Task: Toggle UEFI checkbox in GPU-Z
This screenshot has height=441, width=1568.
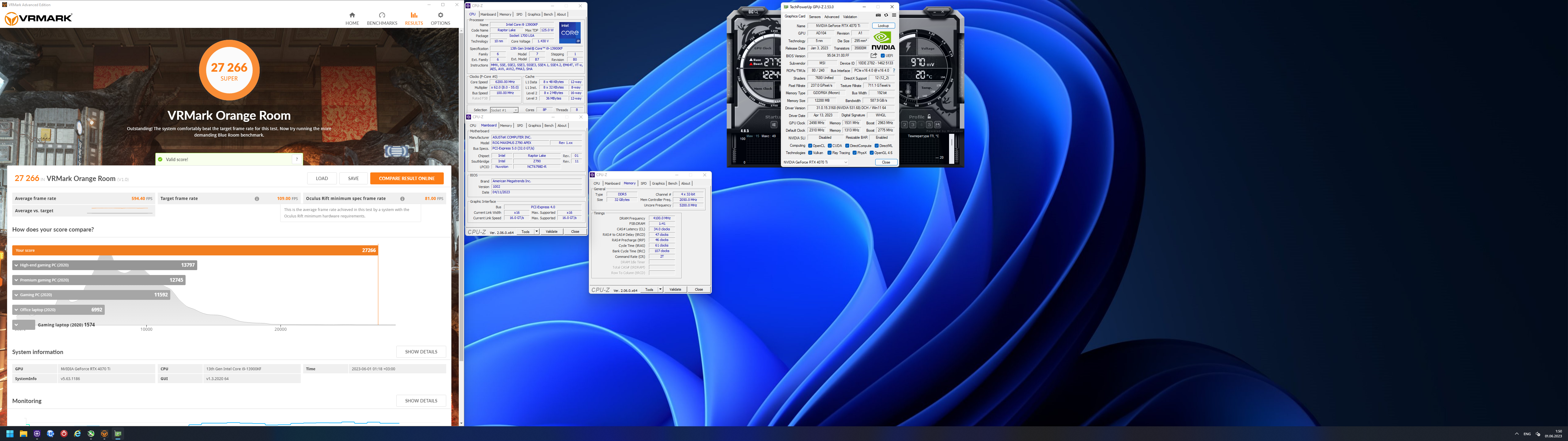Action: tap(883, 55)
